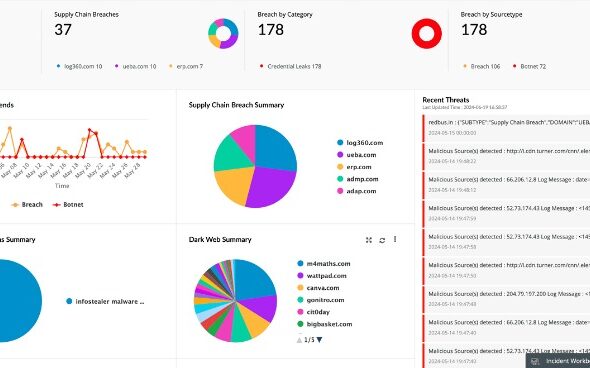Go to previous legend page arrow

tap(299, 340)
